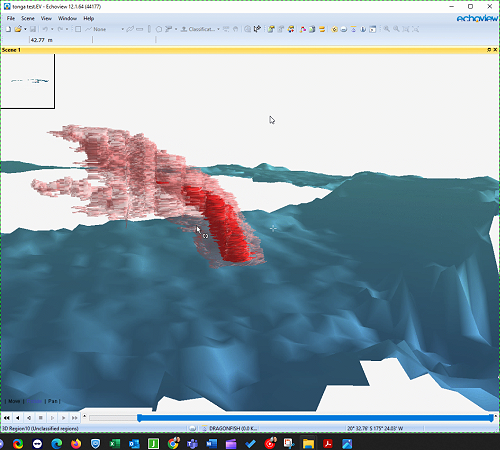Click the blue playback range slider

(x=315, y=418)
